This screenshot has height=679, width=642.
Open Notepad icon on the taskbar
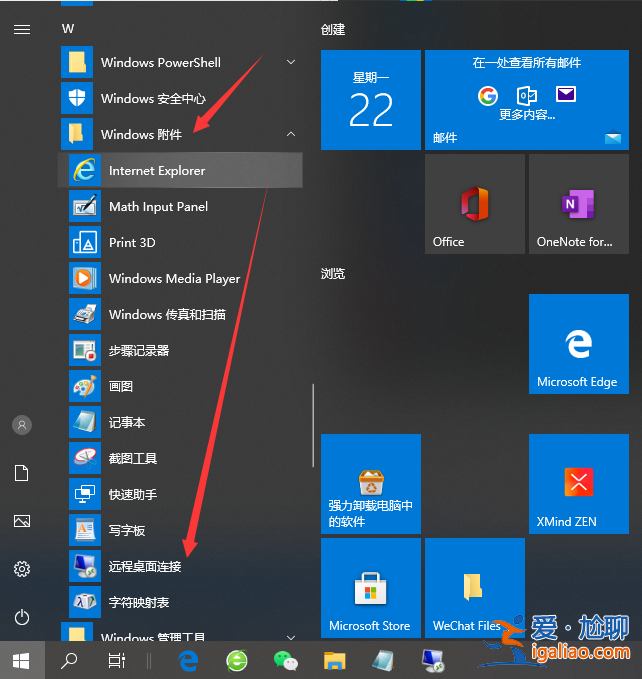coord(383,660)
